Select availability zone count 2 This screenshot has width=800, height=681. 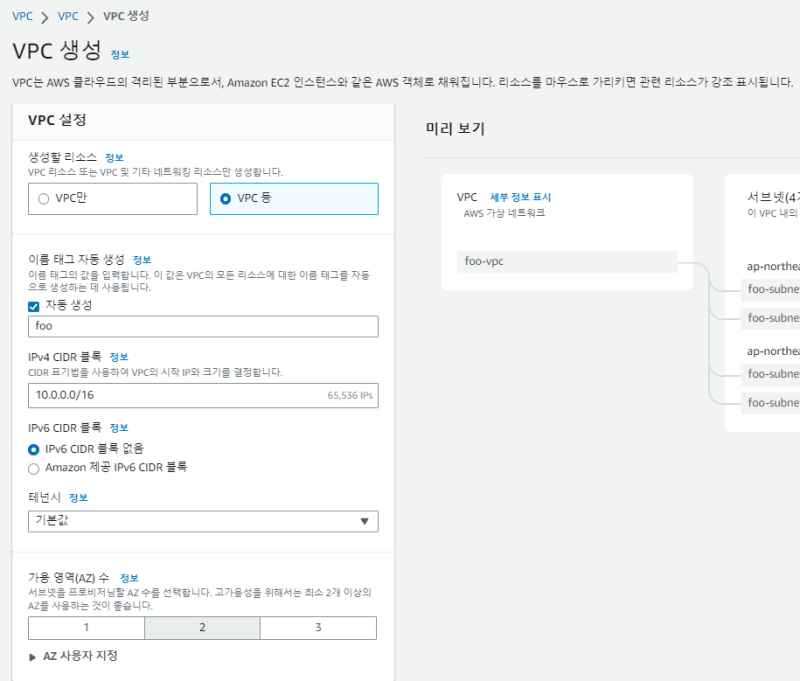click(202, 628)
